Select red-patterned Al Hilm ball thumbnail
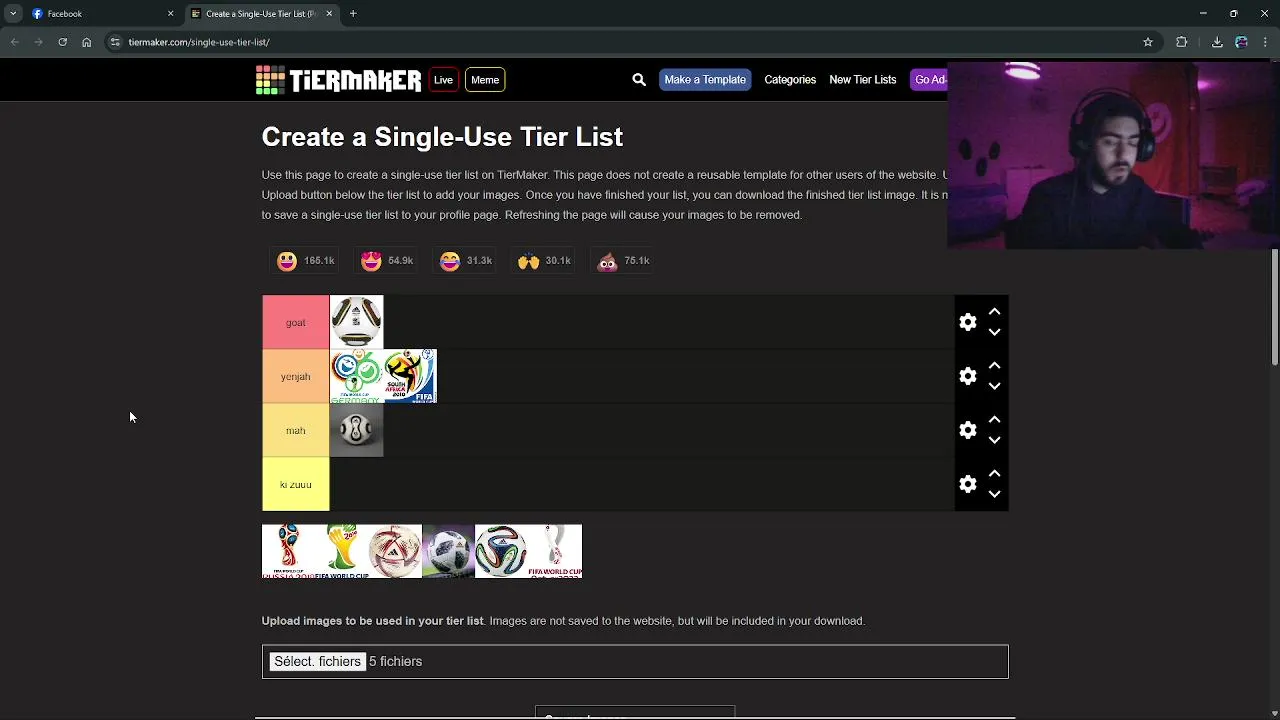Image resolution: width=1280 pixels, height=720 pixels. coord(395,551)
